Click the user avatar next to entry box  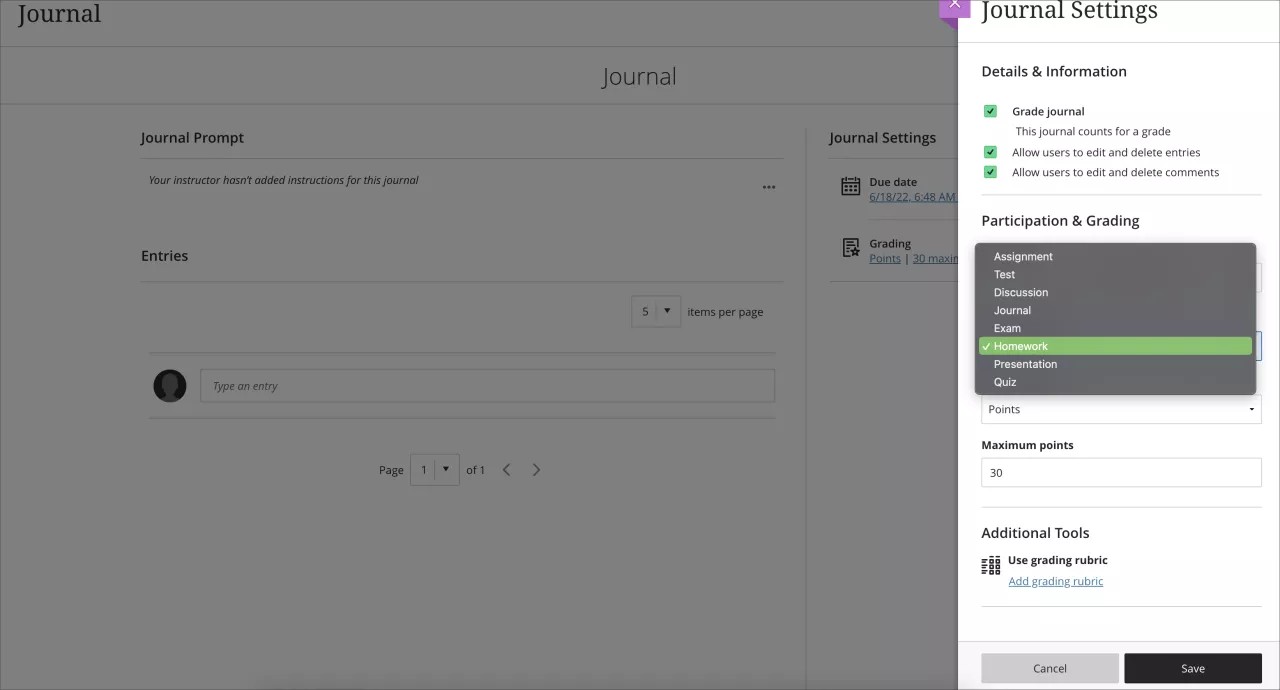pos(169,385)
